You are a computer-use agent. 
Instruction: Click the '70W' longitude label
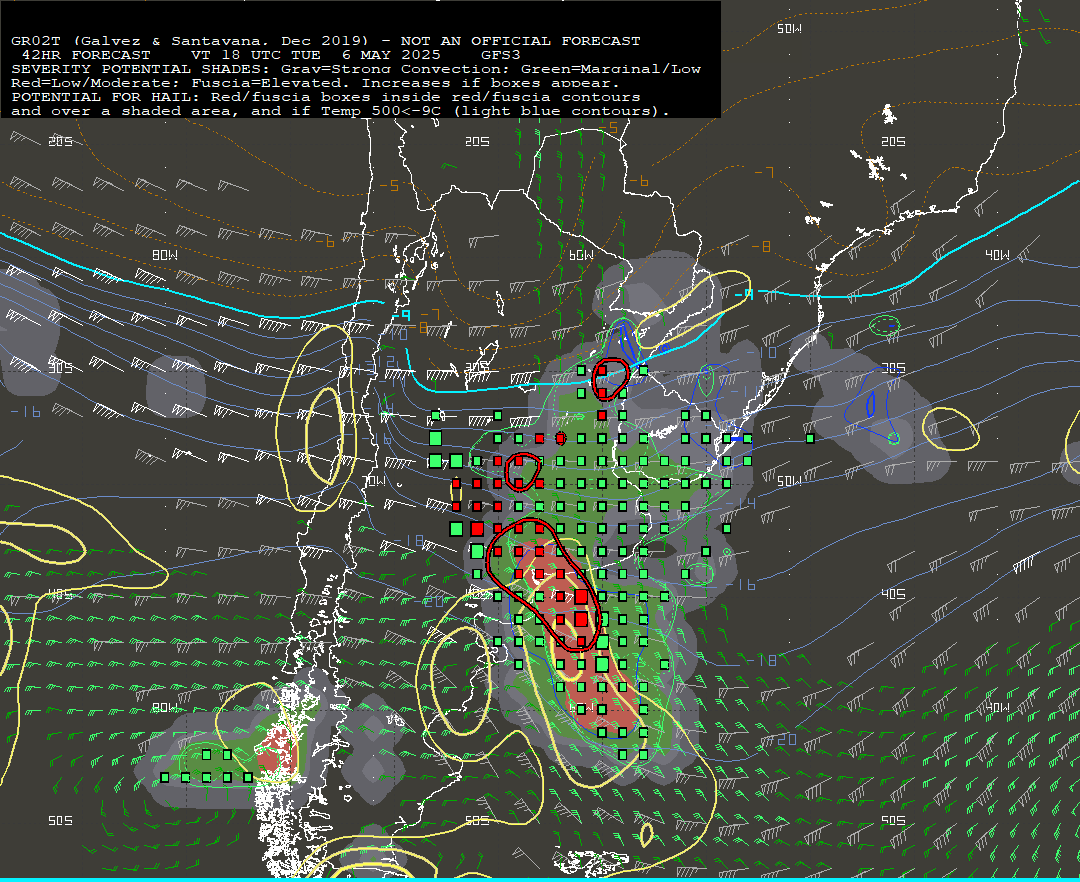point(374,481)
